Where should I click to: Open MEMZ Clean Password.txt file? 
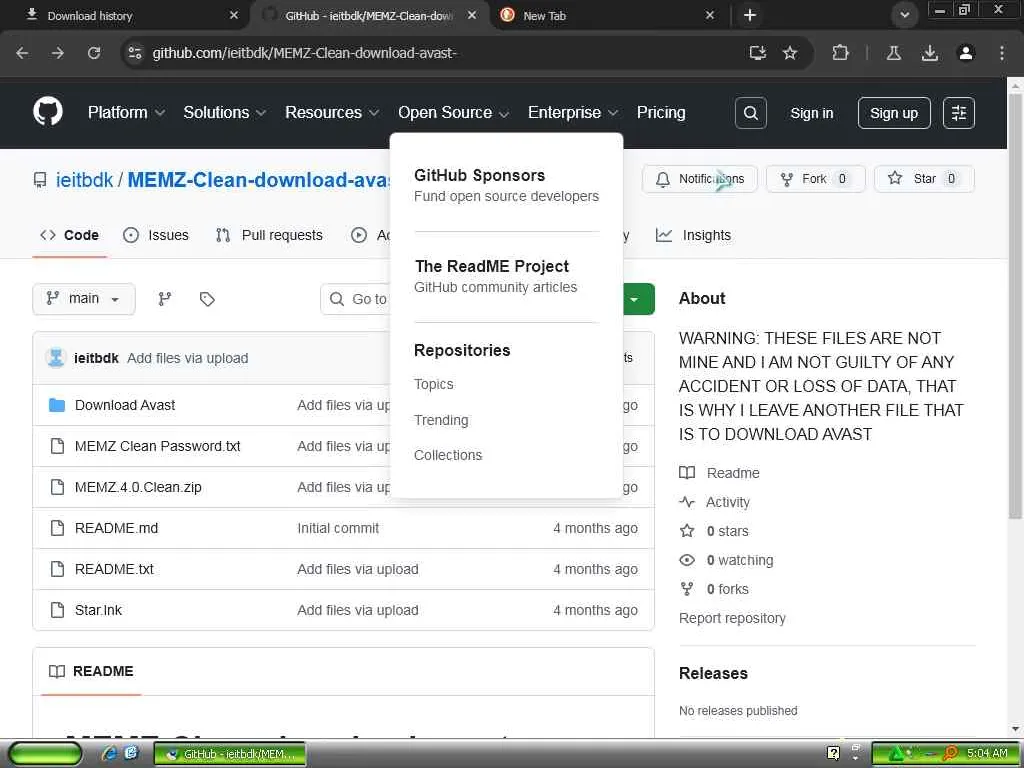[157, 446]
